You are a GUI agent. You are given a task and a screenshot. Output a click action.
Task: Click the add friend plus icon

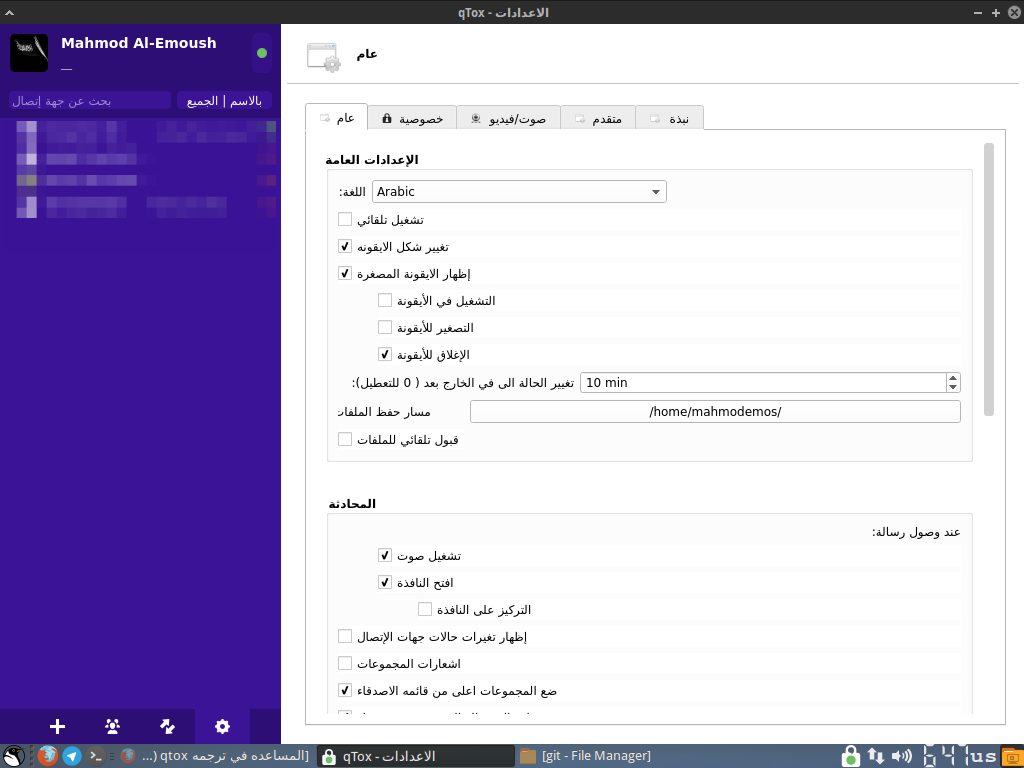tap(58, 727)
